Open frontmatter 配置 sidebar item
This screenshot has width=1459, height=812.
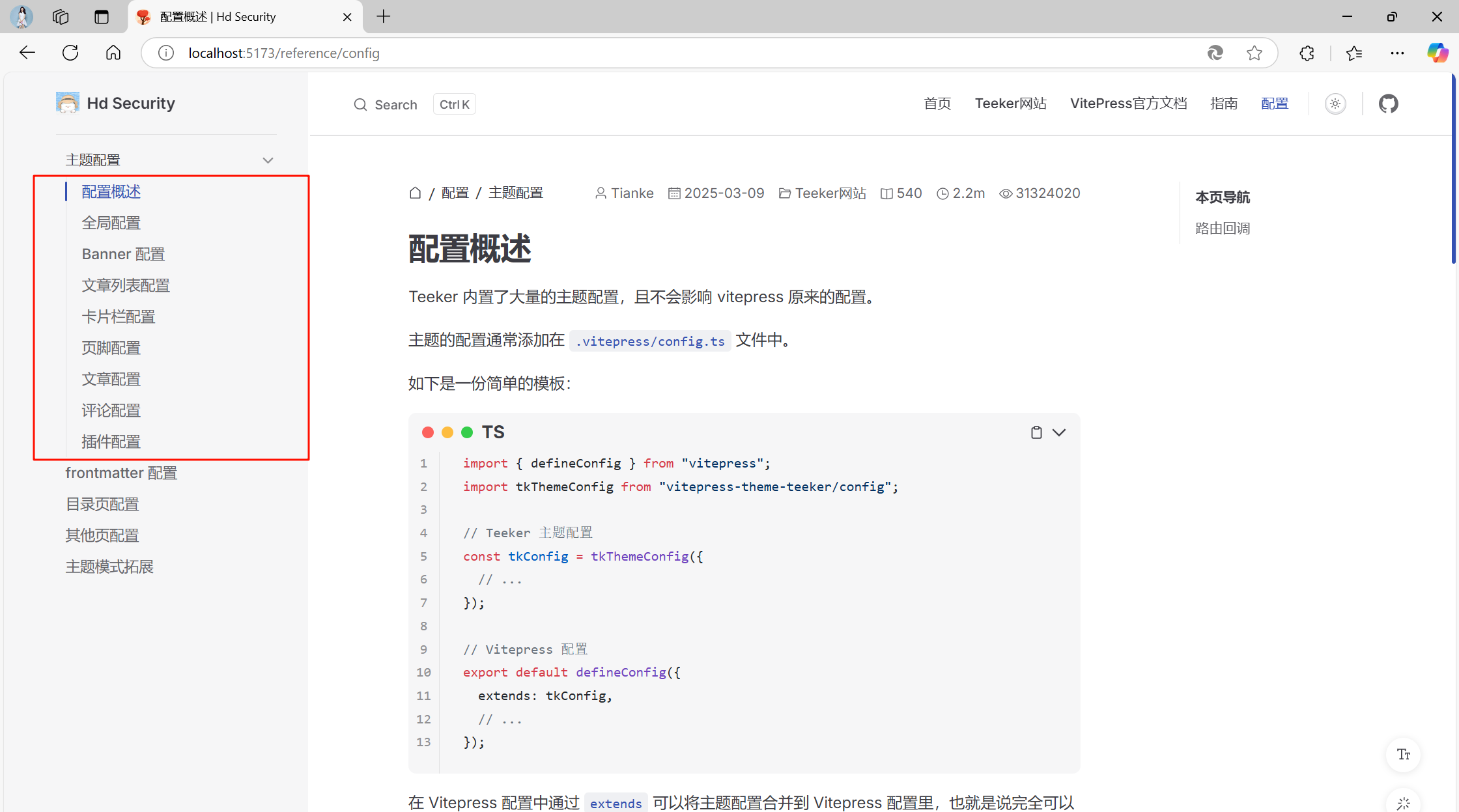(121, 473)
